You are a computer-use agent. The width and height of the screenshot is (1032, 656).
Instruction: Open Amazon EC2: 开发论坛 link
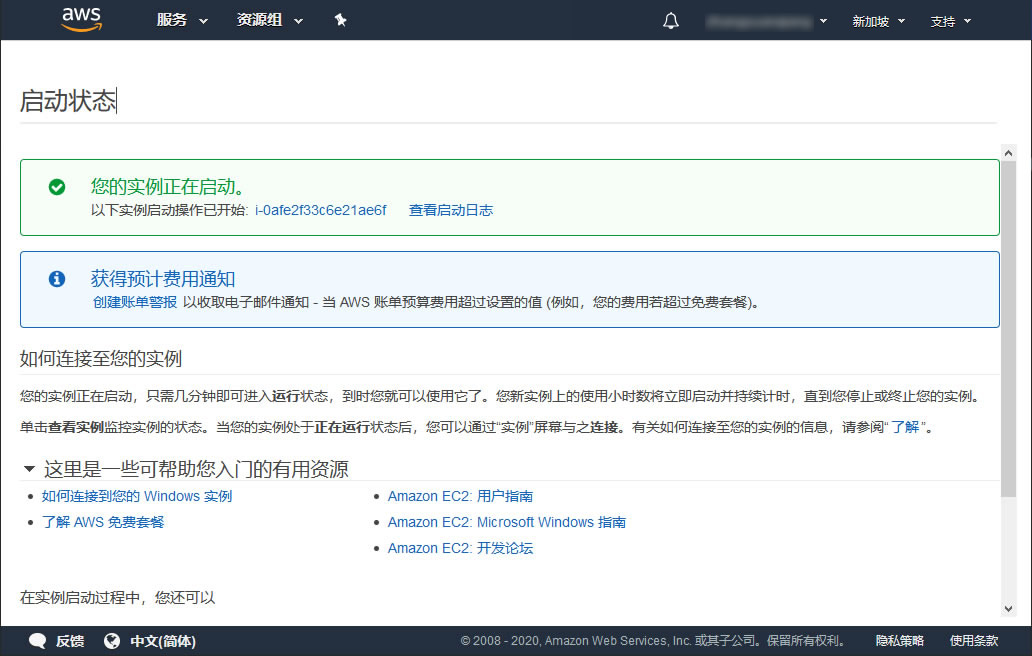coord(460,548)
